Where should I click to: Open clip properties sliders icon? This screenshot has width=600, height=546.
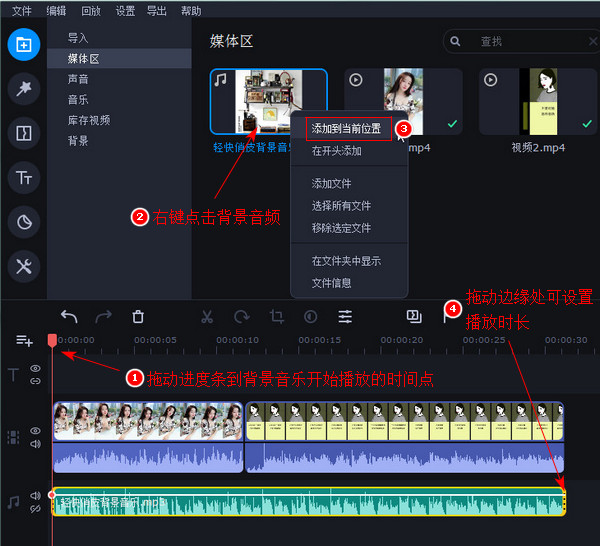click(x=345, y=317)
